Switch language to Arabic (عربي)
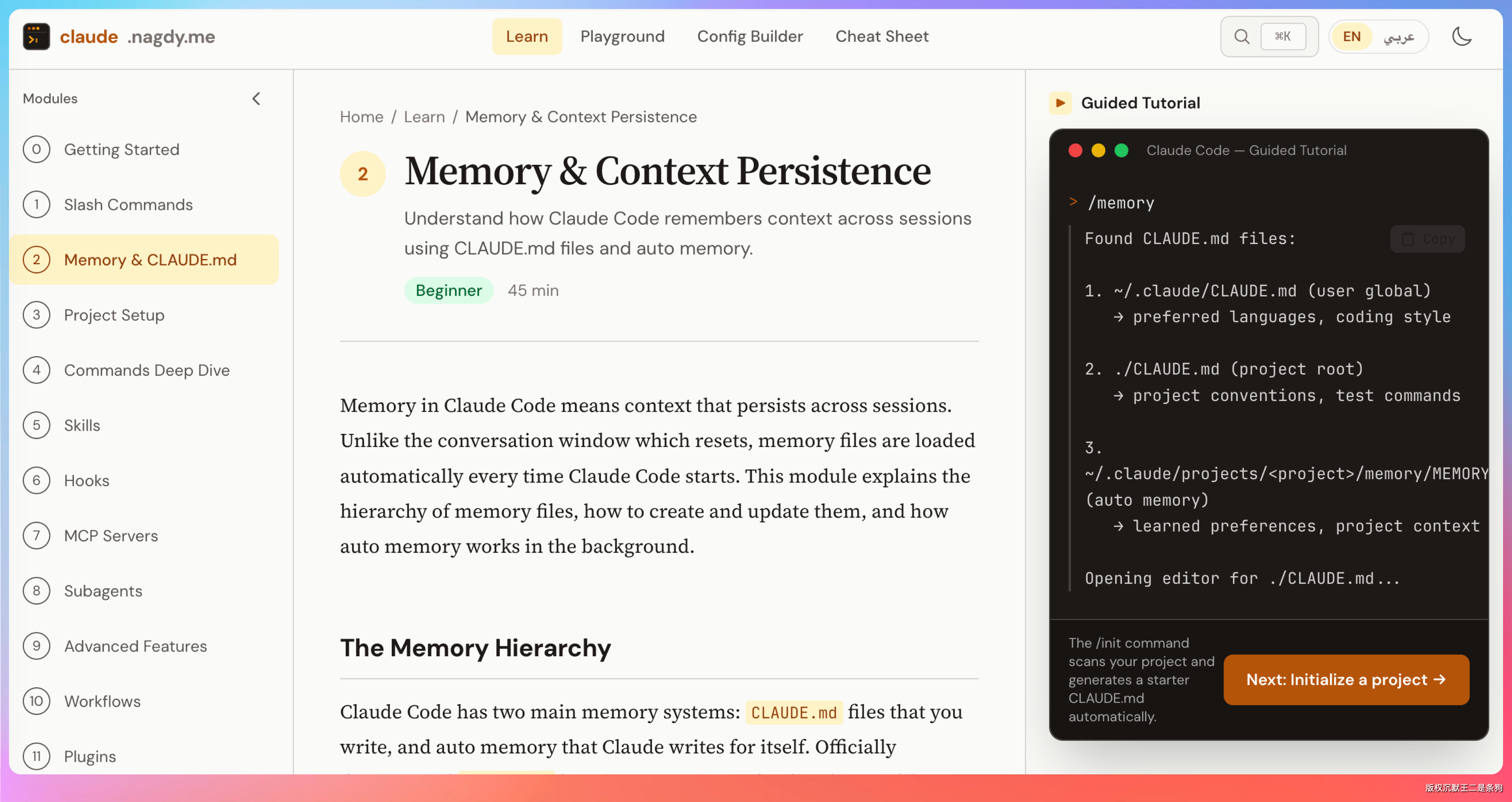This screenshot has height=802, width=1512. 1399,36
